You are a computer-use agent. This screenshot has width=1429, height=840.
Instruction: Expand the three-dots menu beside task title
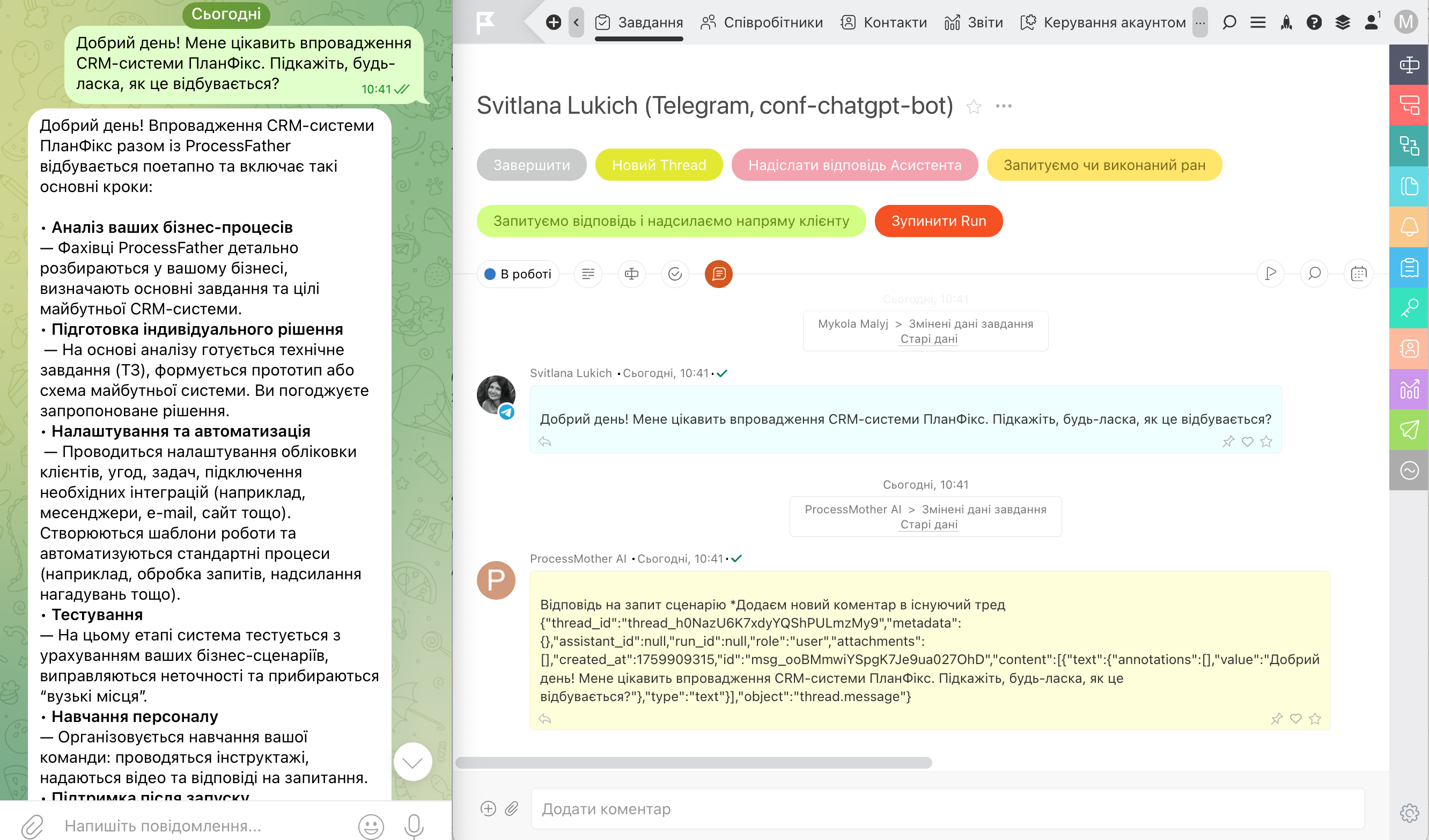[x=1004, y=106]
